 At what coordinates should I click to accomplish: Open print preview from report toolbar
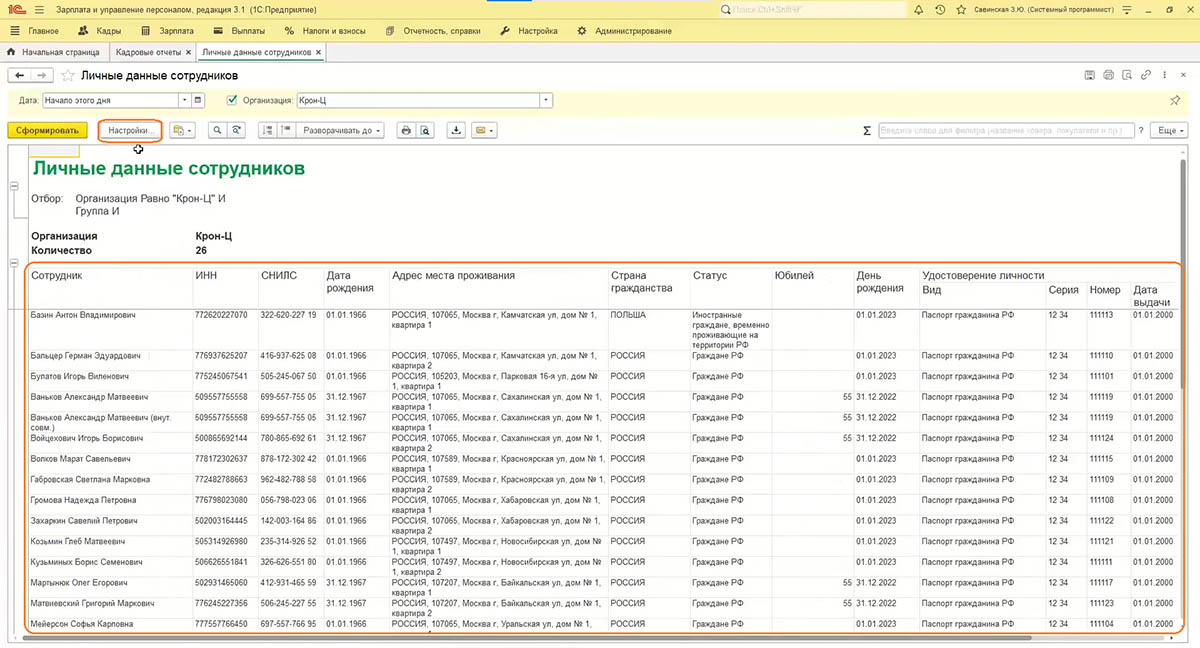(x=425, y=130)
